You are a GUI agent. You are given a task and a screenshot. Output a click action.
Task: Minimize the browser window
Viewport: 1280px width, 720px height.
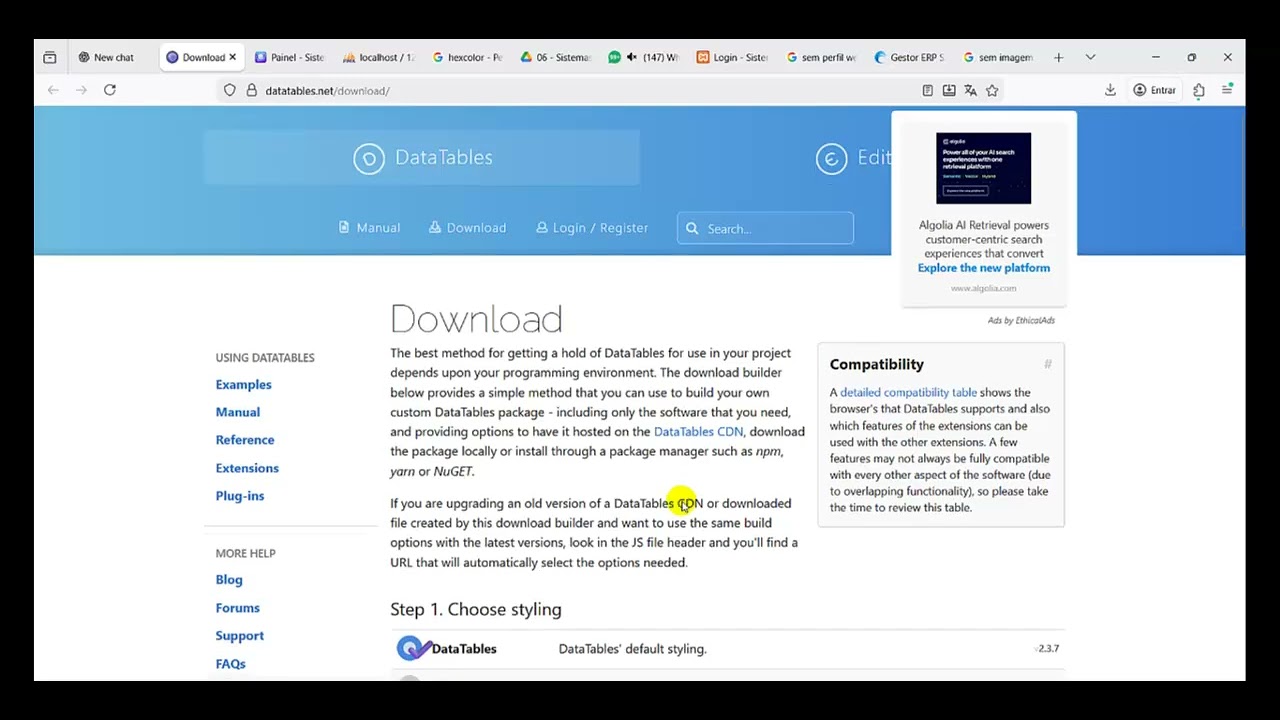[x=1155, y=58]
